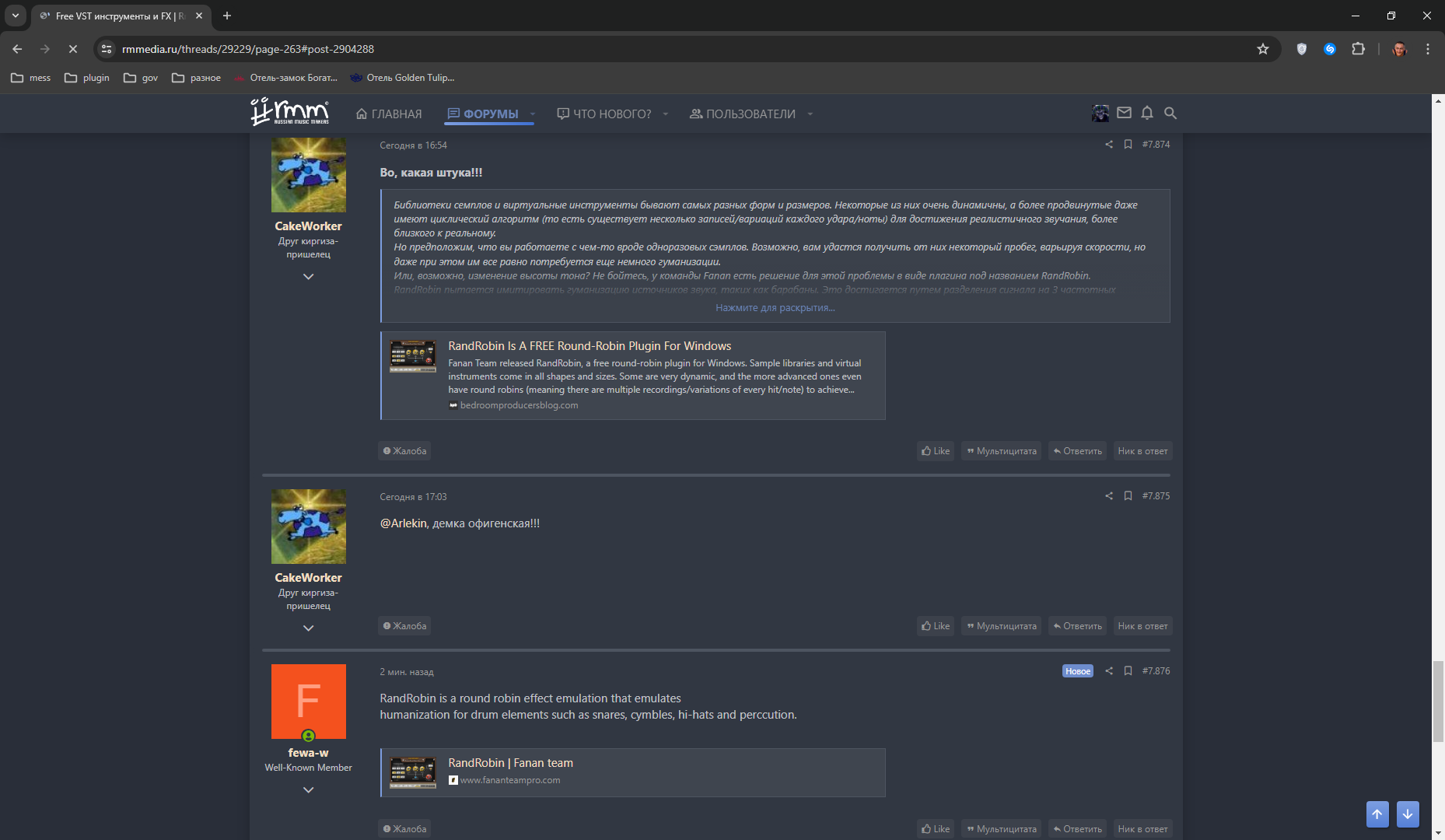
Task: Open the notifications bell icon
Action: pyautogui.click(x=1147, y=113)
